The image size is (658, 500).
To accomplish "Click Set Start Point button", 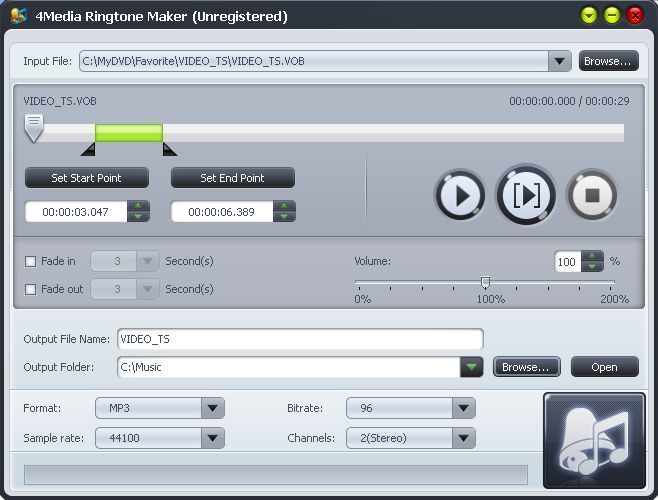I will tap(87, 178).
